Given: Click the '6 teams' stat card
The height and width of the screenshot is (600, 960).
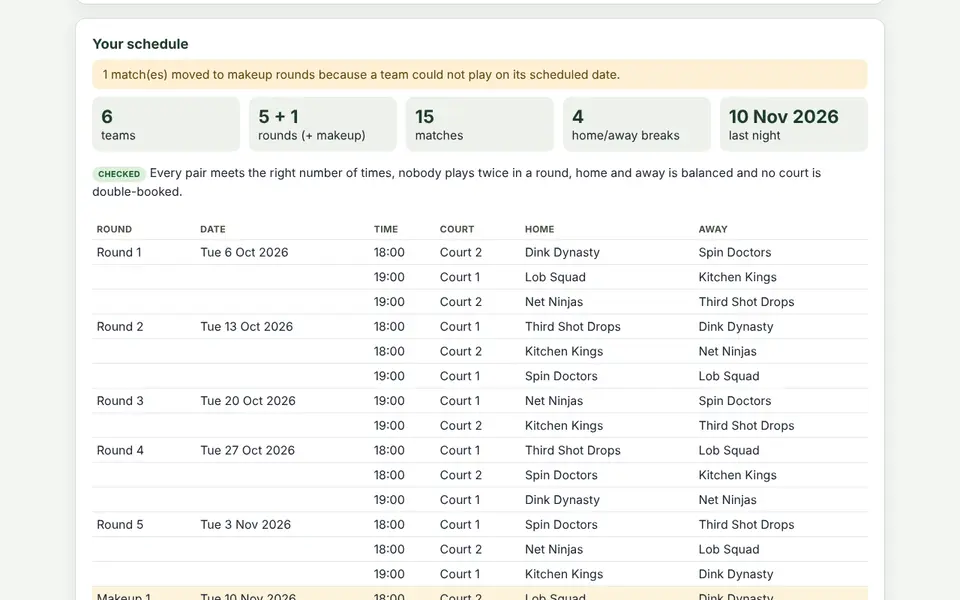Looking at the screenshot, I should tap(166, 124).
